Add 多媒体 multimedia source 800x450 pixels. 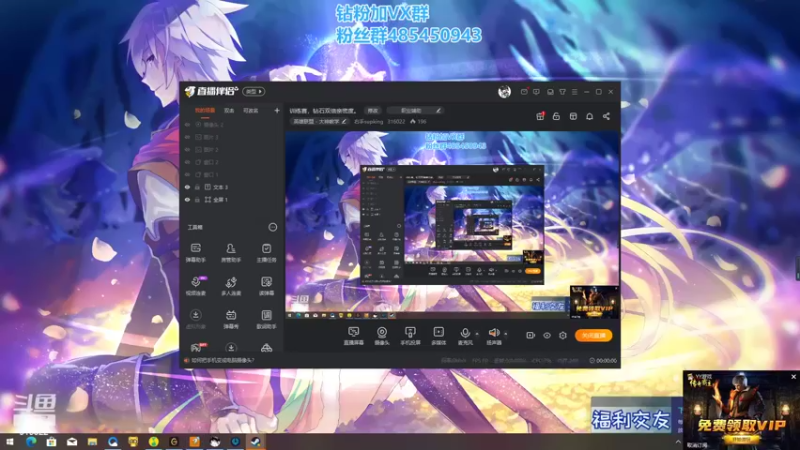(439, 336)
